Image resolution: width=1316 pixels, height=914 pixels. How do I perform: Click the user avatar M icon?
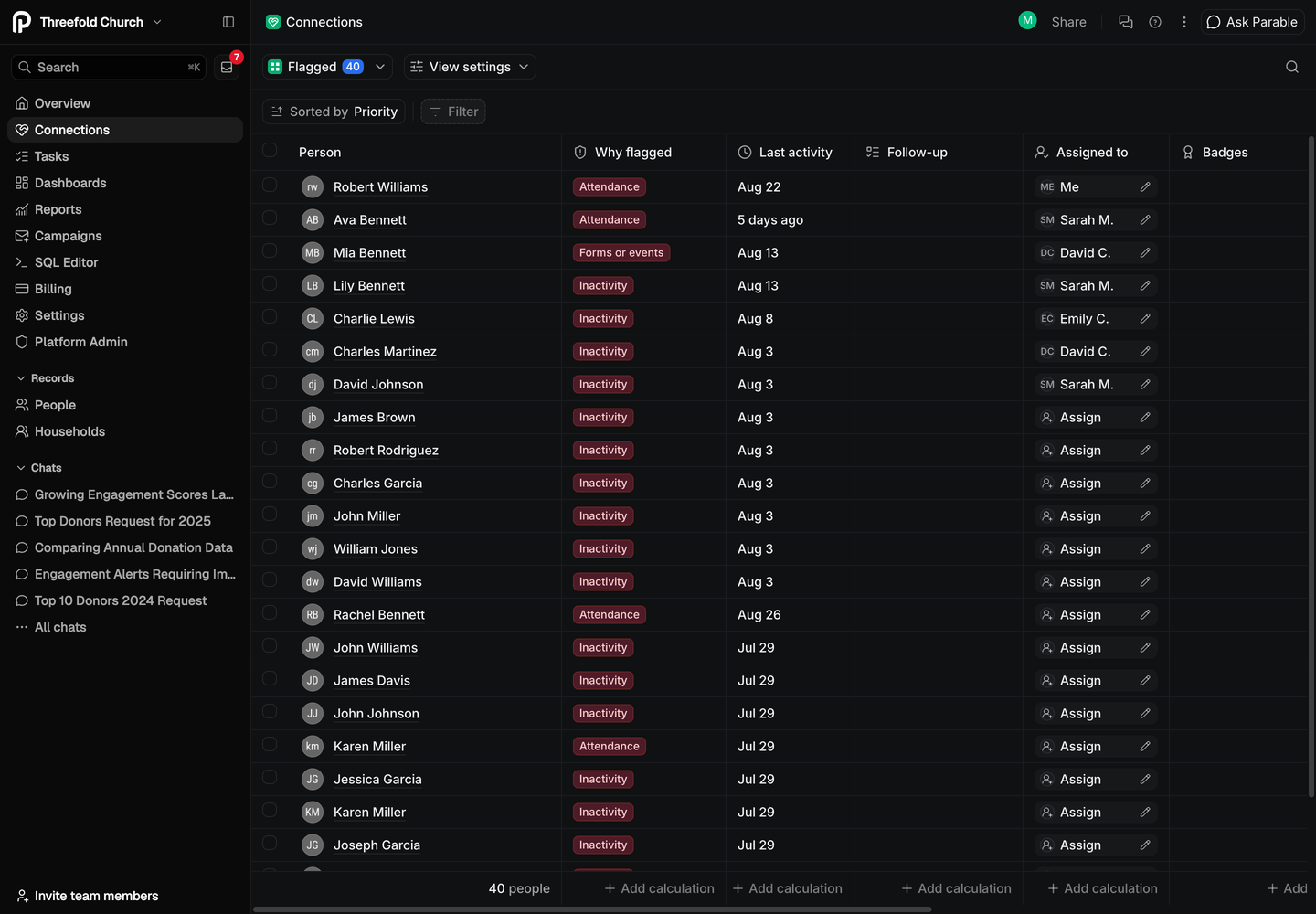click(1028, 20)
